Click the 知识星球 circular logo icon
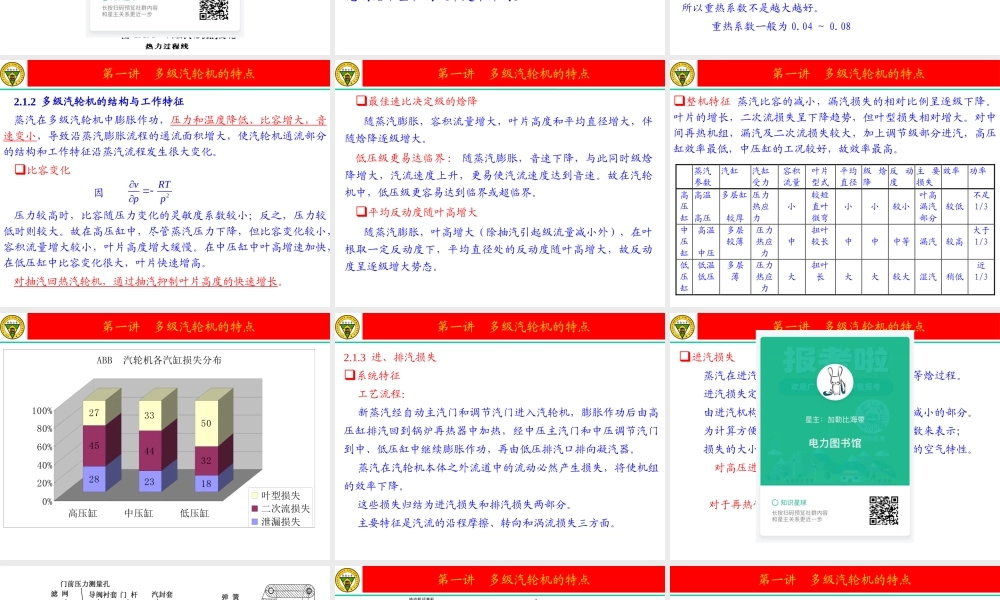 tap(774, 500)
